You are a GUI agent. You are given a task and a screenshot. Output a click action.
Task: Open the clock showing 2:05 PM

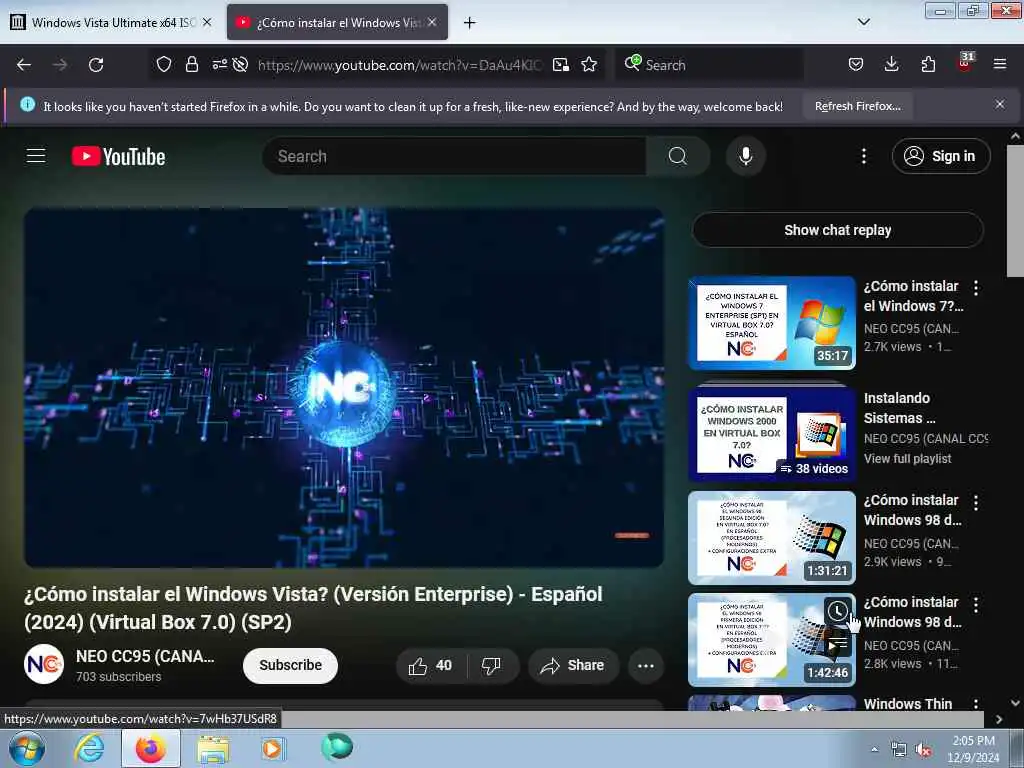click(x=973, y=748)
